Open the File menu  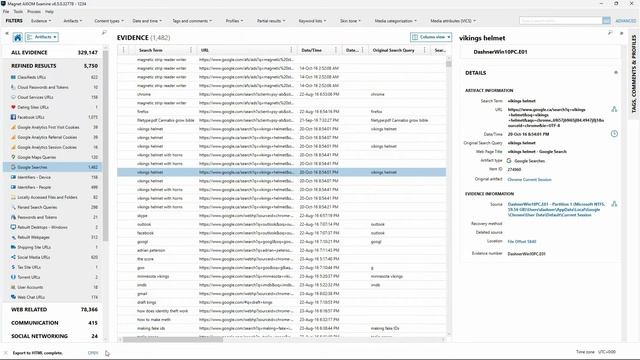point(6,12)
